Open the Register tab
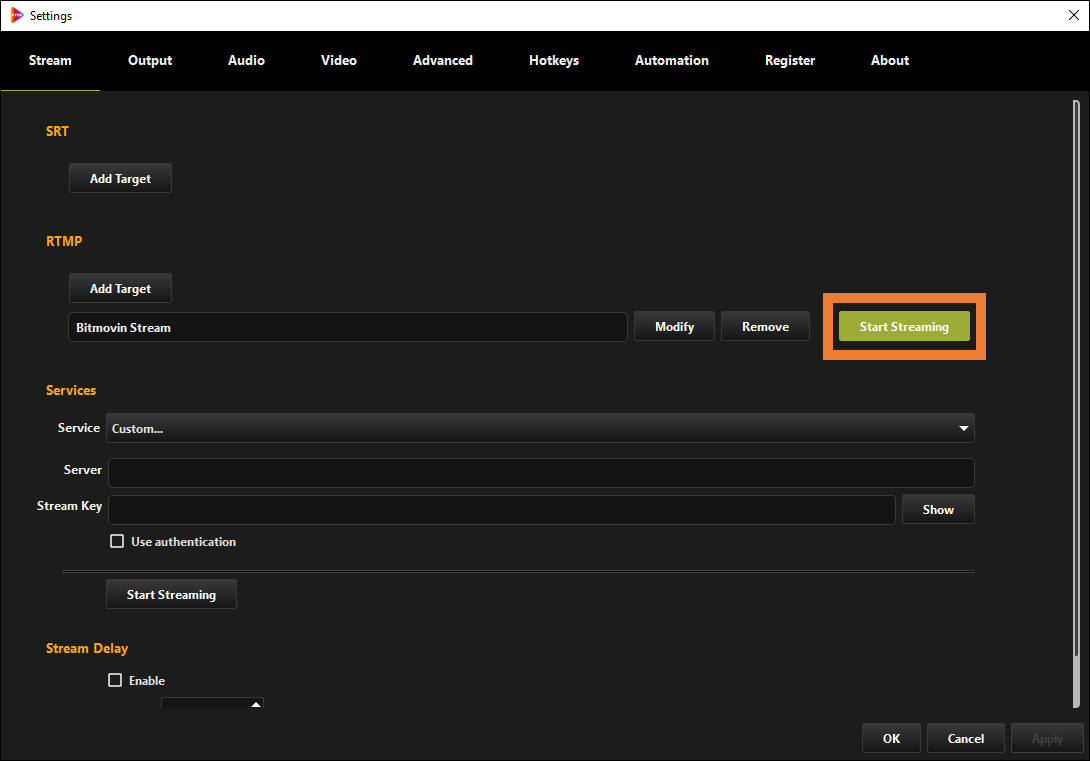Screen dimensions: 1090x761 click(790, 60)
